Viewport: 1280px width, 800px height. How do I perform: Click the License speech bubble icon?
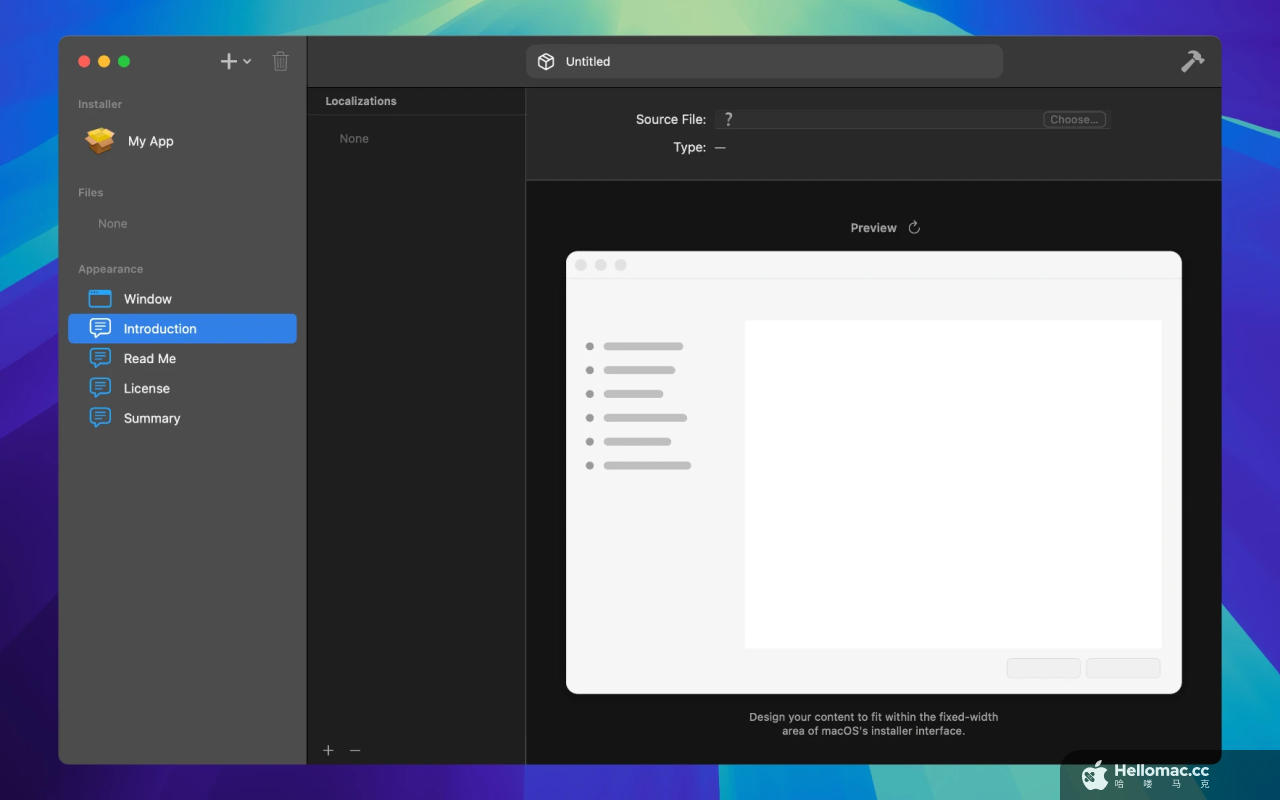pyautogui.click(x=100, y=388)
